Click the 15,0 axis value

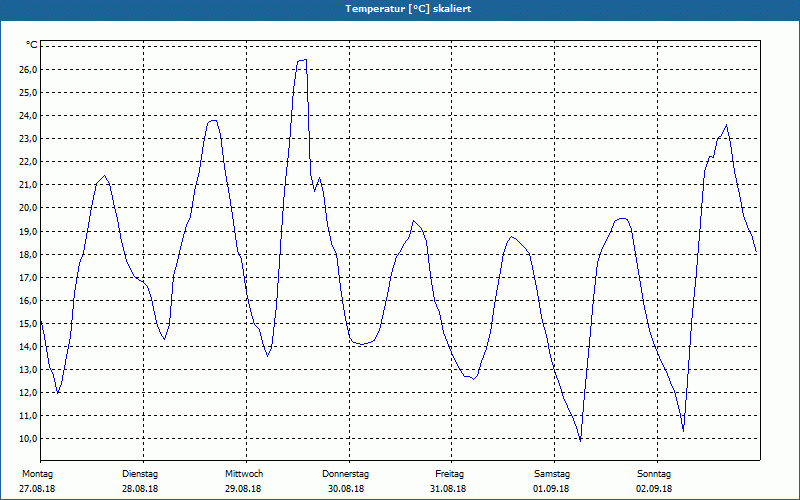(x=28, y=323)
